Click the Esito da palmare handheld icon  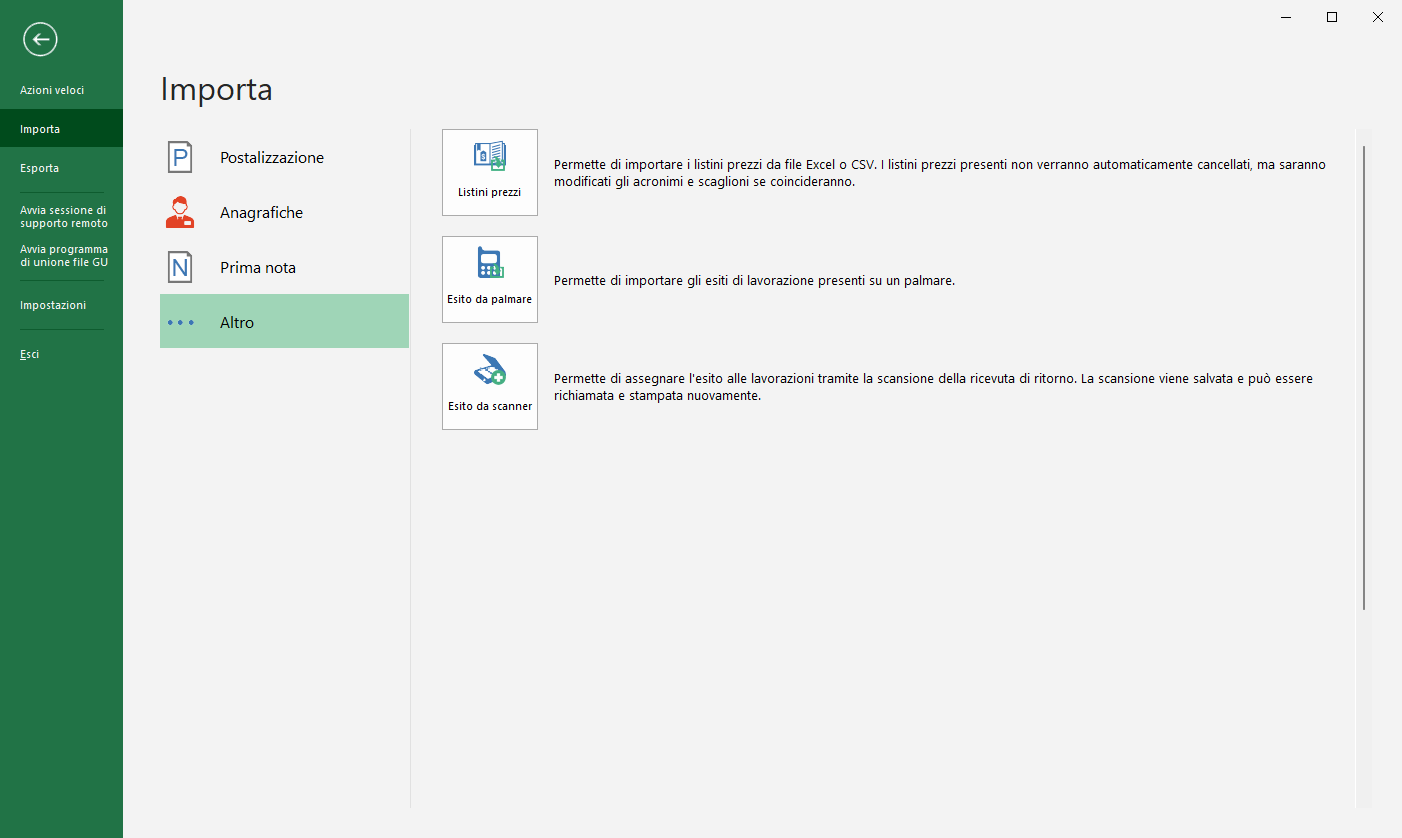(x=489, y=264)
